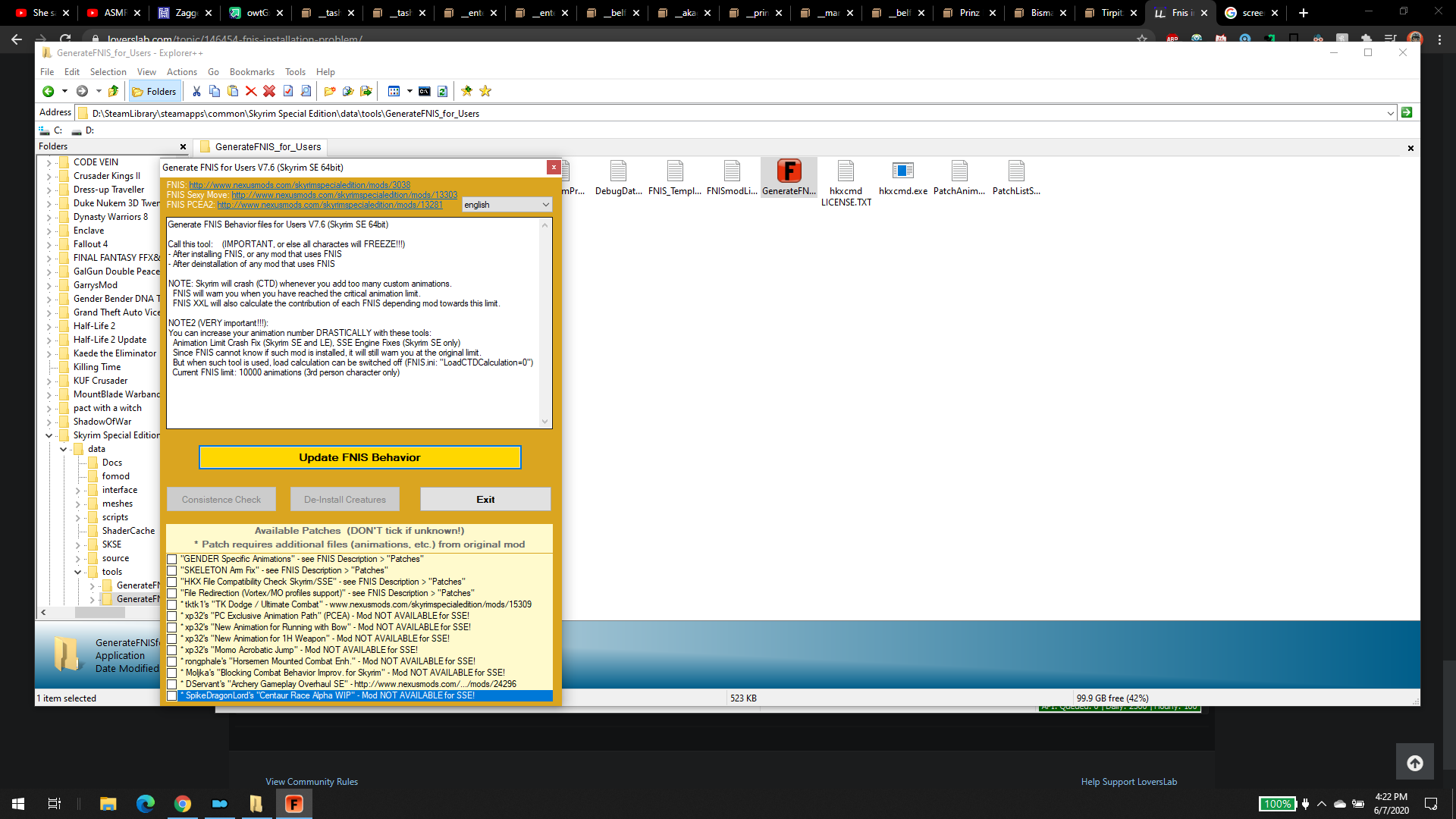Click the Move To folder icon
Image resolution: width=1456 pixels, height=819 pixels.
(366, 91)
